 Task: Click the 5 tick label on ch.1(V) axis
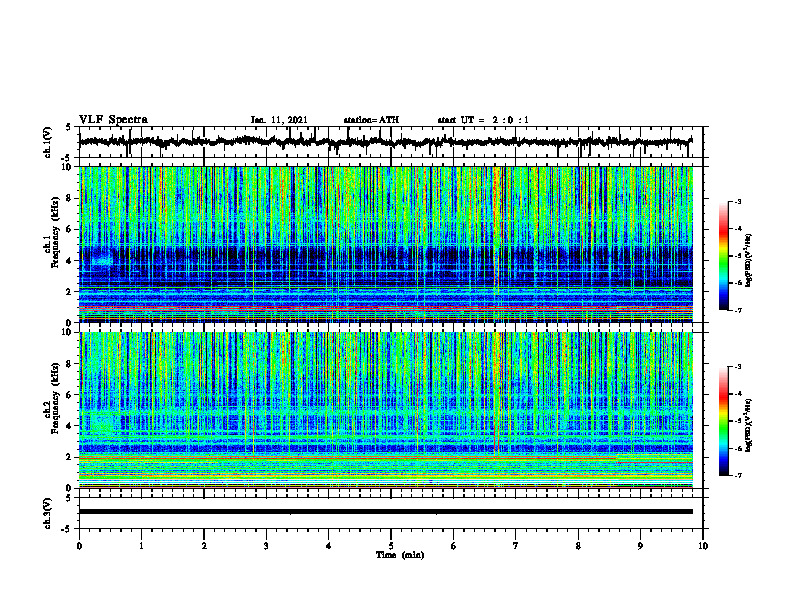click(x=69, y=127)
